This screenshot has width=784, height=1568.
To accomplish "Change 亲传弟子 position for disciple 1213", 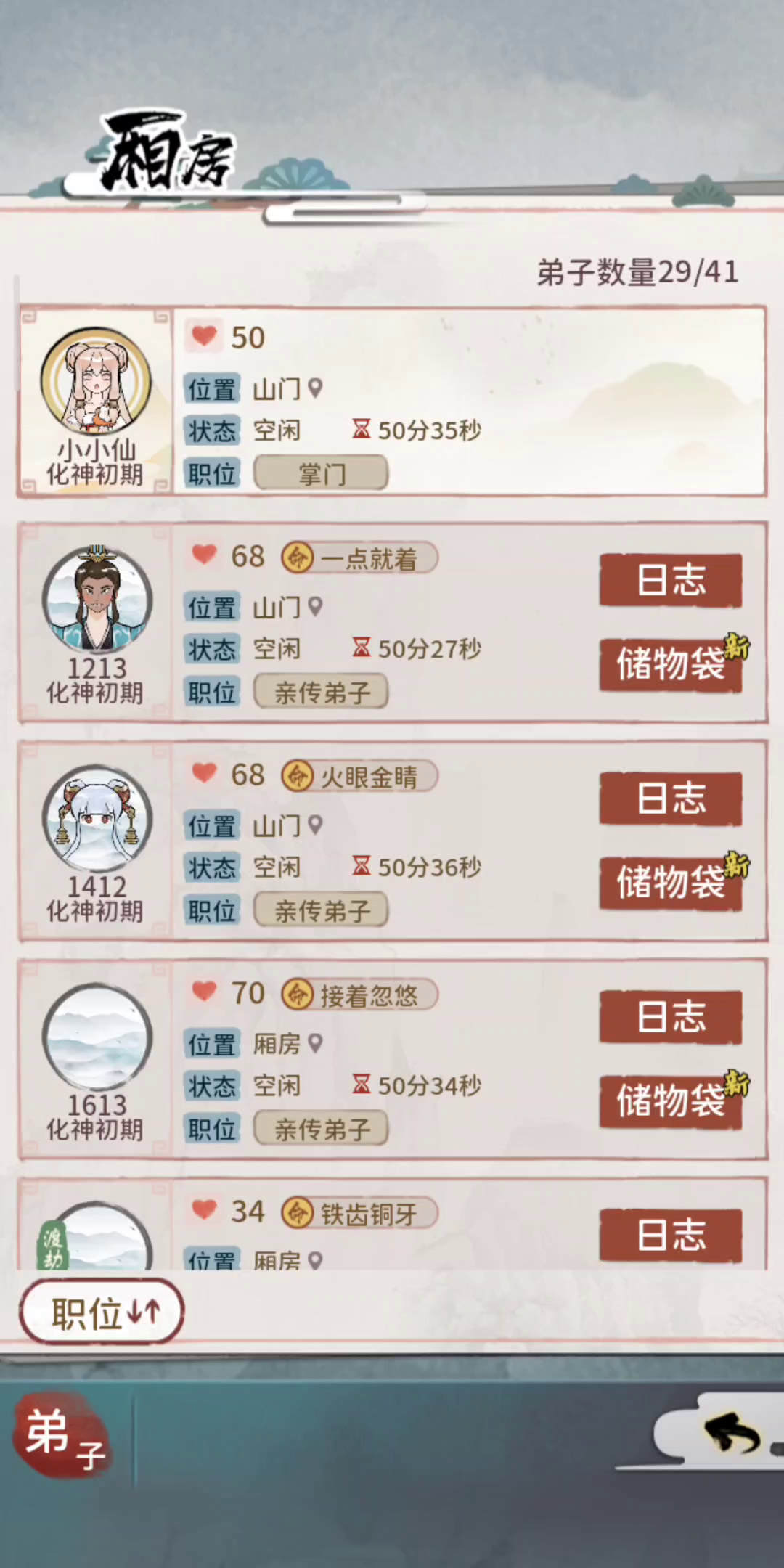I will pos(321,693).
